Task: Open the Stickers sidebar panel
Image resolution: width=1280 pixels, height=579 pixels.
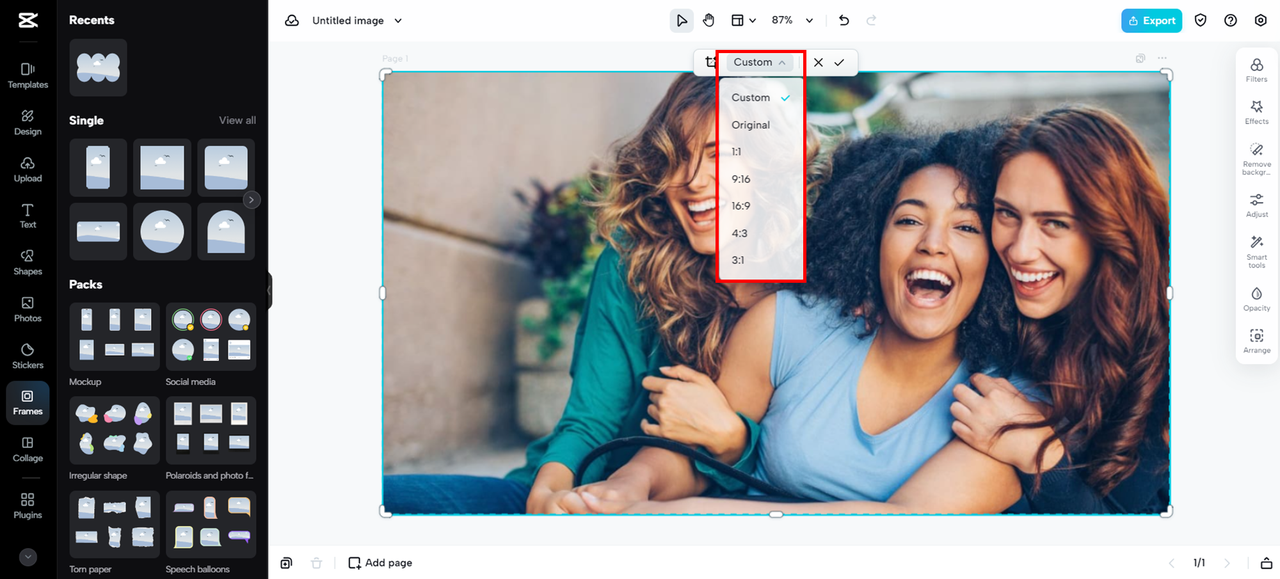Action: click(x=28, y=355)
